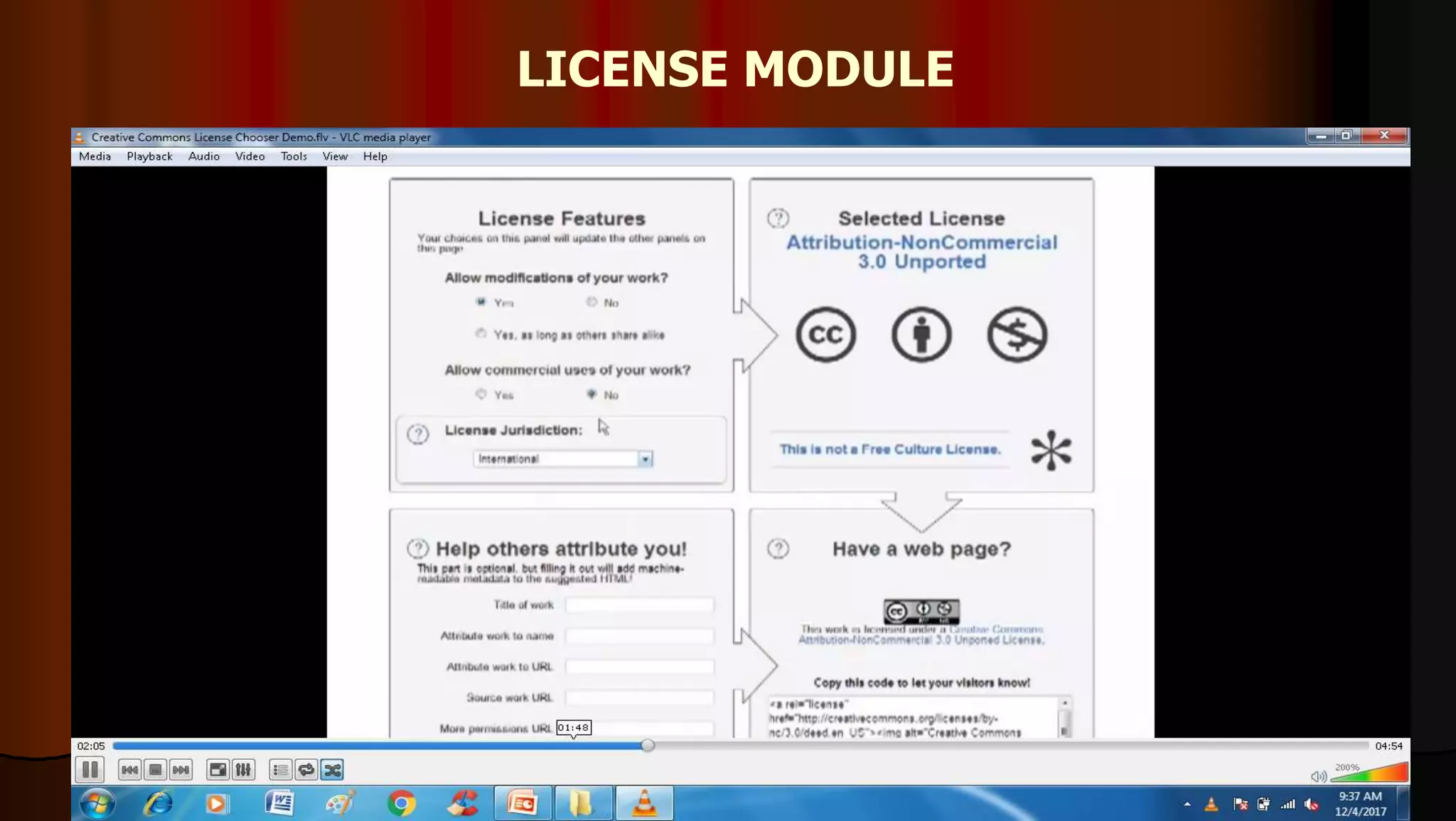Select No for allow modifications
Image resolution: width=1456 pixels, height=821 pixels.
(591, 302)
